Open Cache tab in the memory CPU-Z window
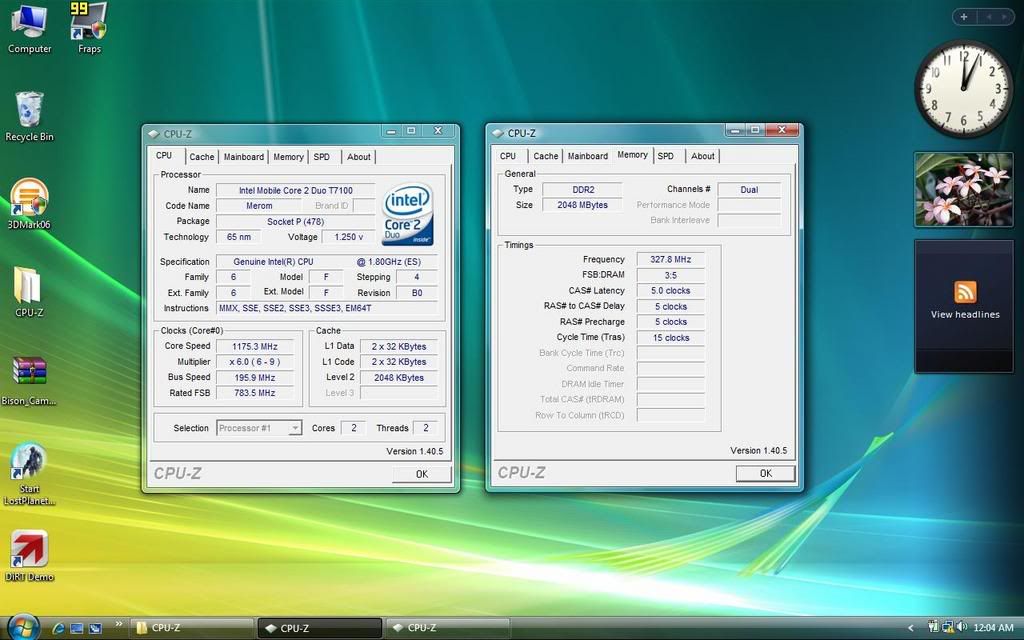The height and width of the screenshot is (640, 1024). tap(545, 156)
